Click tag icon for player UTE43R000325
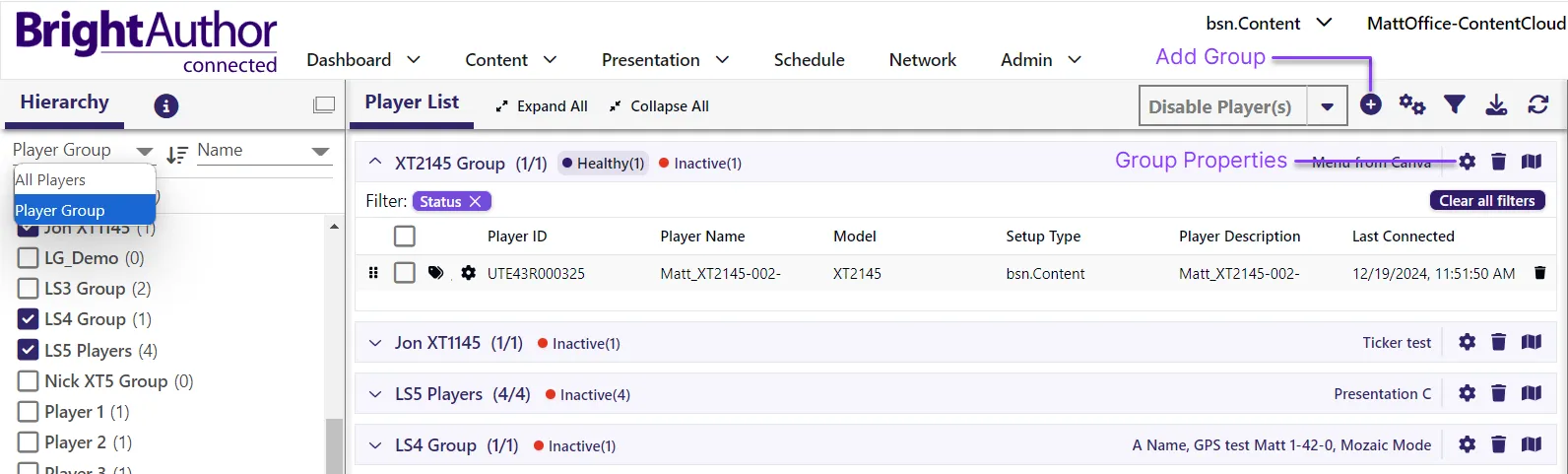This screenshot has height=474, width=1568. (x=435, y=273)
